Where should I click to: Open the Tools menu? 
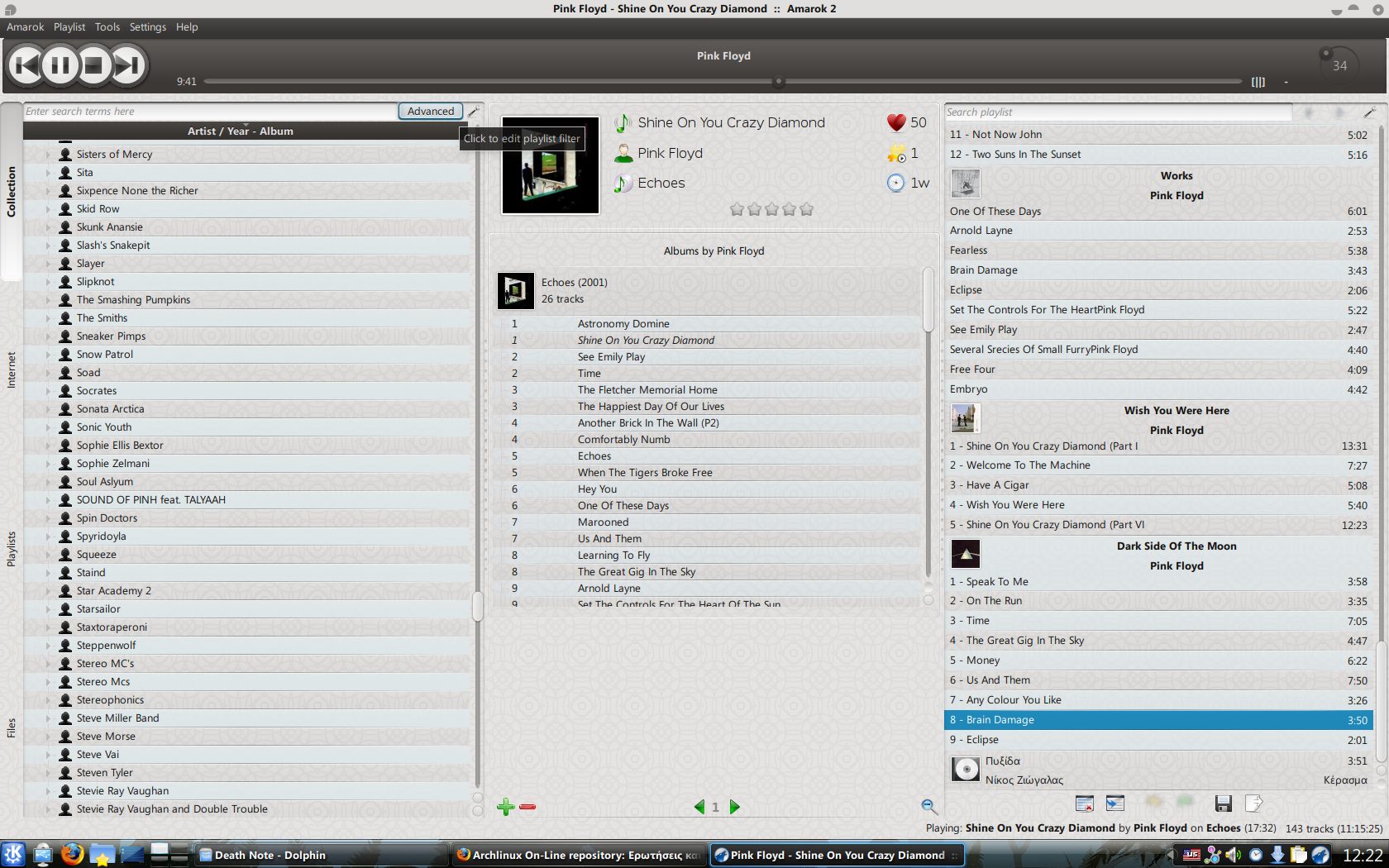(107, 26)
